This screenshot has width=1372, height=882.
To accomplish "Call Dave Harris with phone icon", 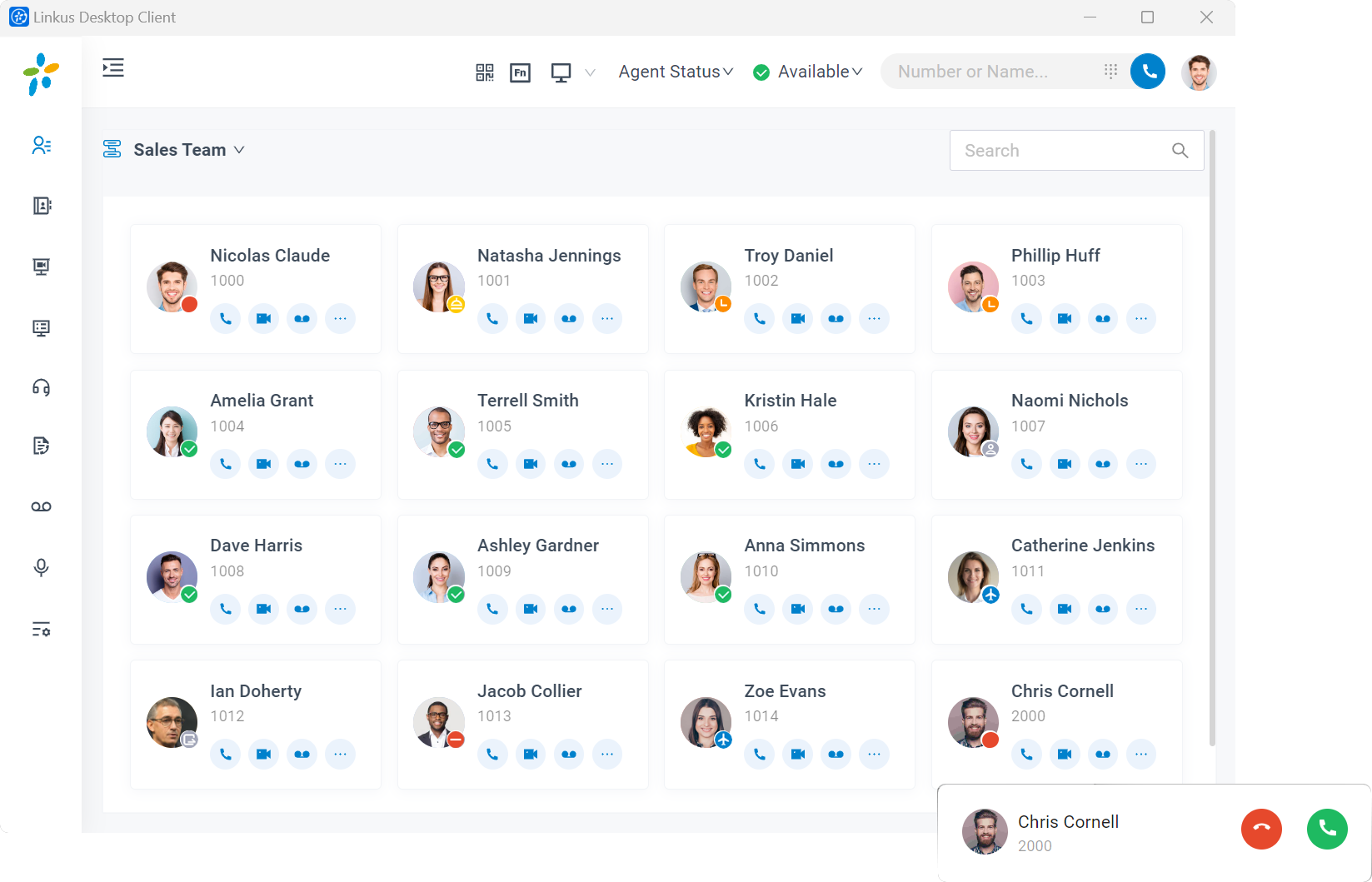I will point(226,609).
